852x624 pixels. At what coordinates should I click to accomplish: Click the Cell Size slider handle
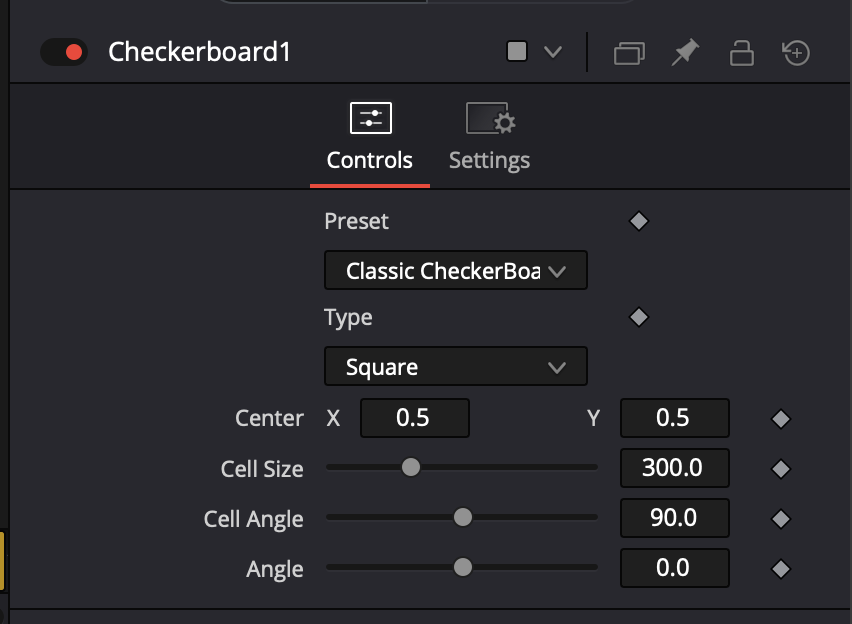coord(410,467)
